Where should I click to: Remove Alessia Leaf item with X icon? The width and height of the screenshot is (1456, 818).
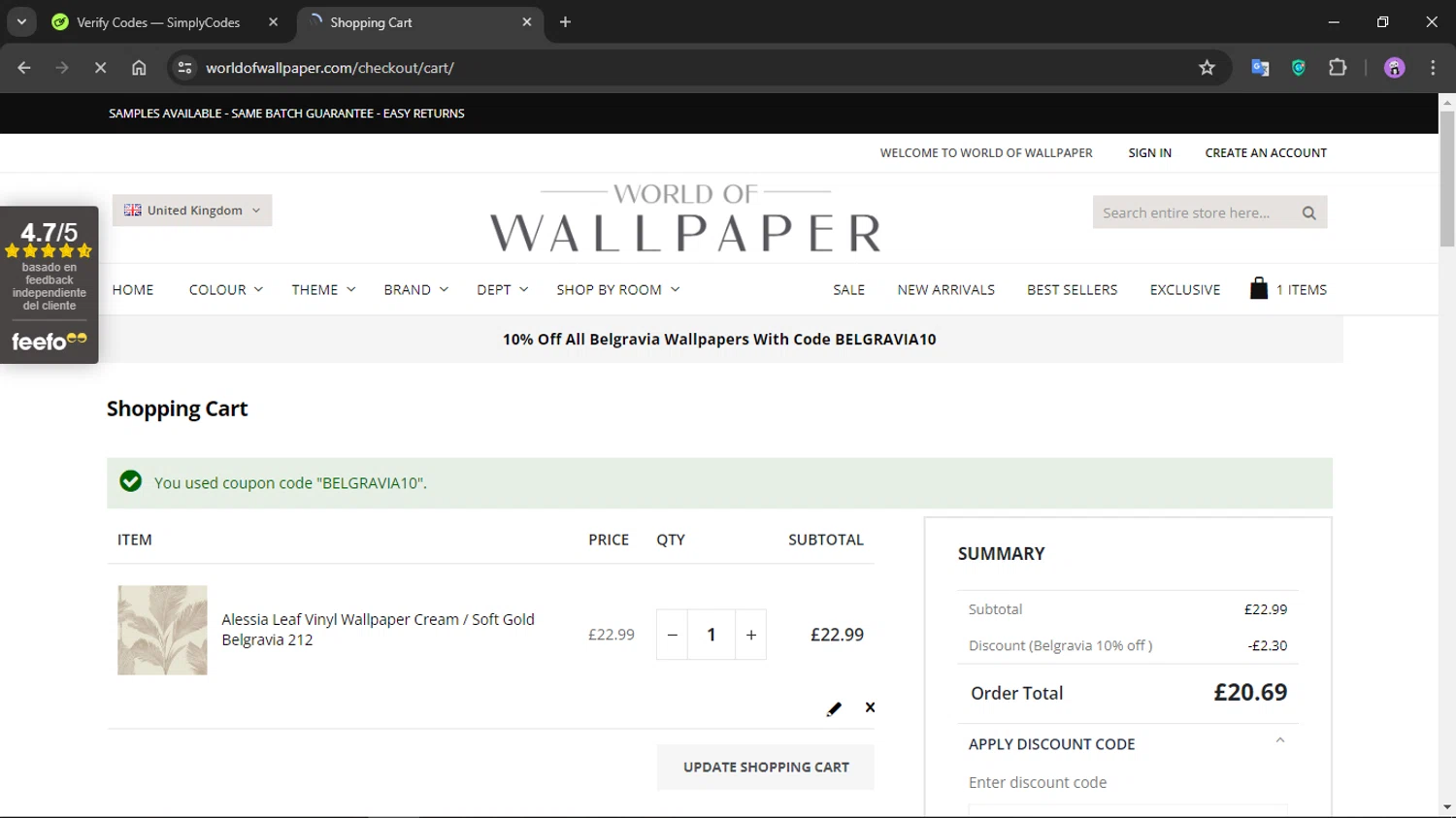(x=870, y=707)
